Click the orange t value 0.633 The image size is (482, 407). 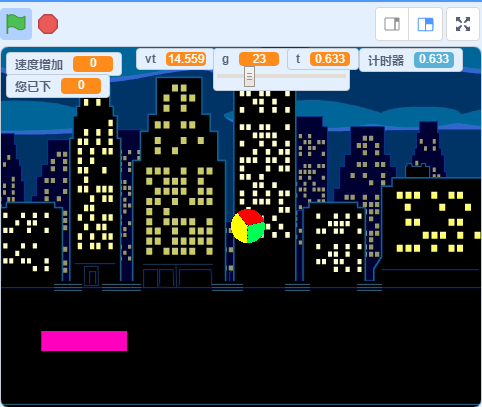(330, 59)
